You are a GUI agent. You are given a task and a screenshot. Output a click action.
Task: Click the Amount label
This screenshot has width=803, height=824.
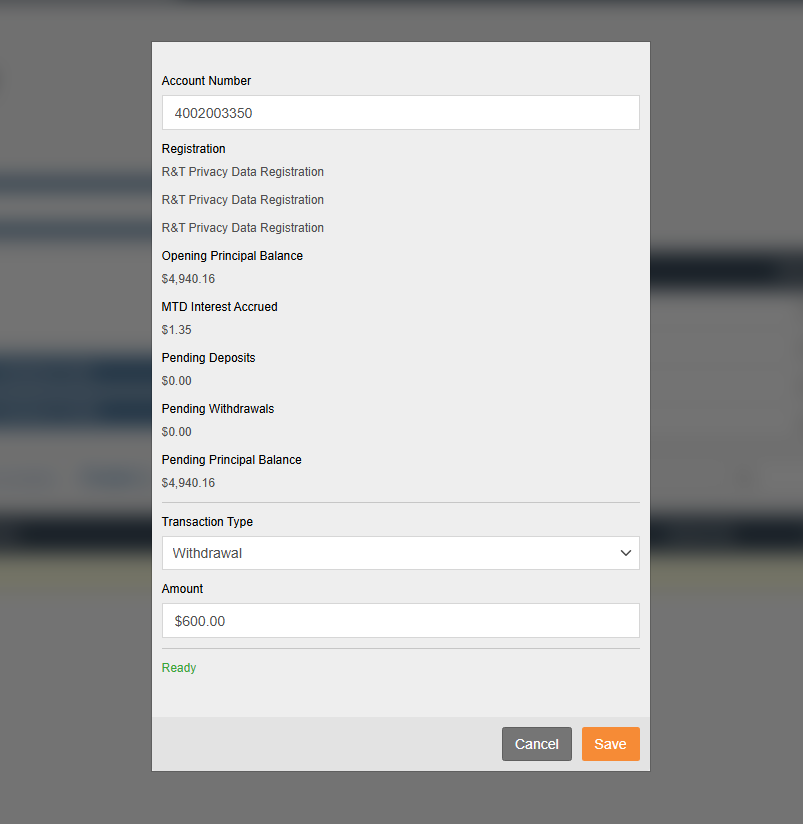pos(182,589)
